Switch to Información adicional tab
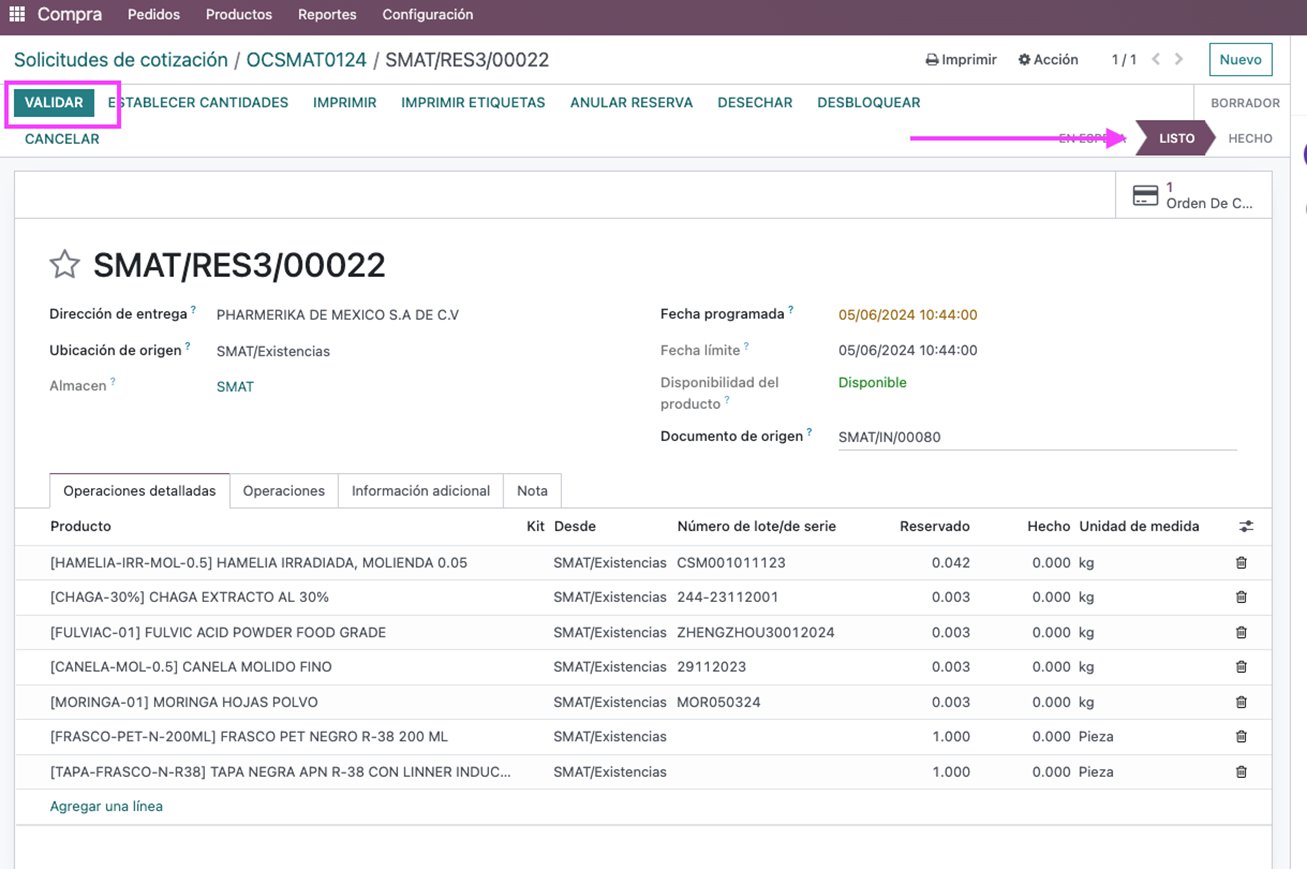This screenshot has width=1307, height=869. pyautogui.click(x=421, y=491)
